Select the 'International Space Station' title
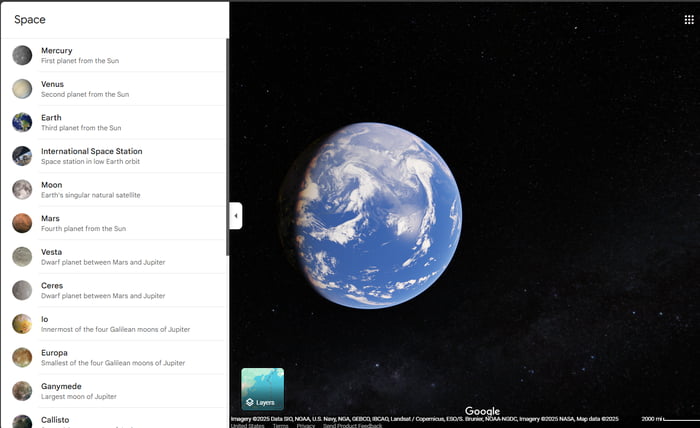The image size is (700, 428). (x=92, y=151)
